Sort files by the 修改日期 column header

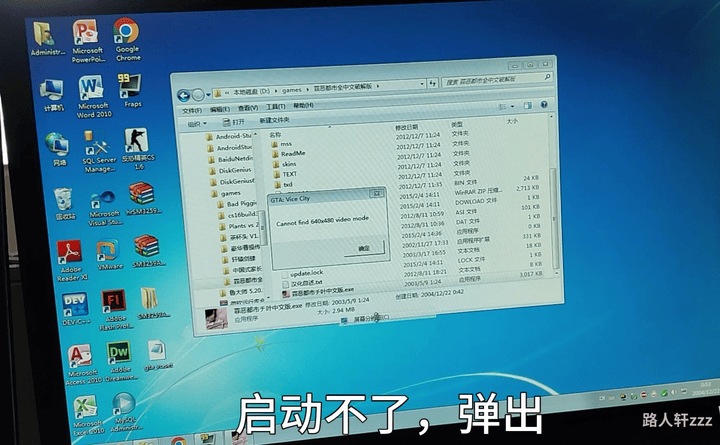(x=406, y=127)
